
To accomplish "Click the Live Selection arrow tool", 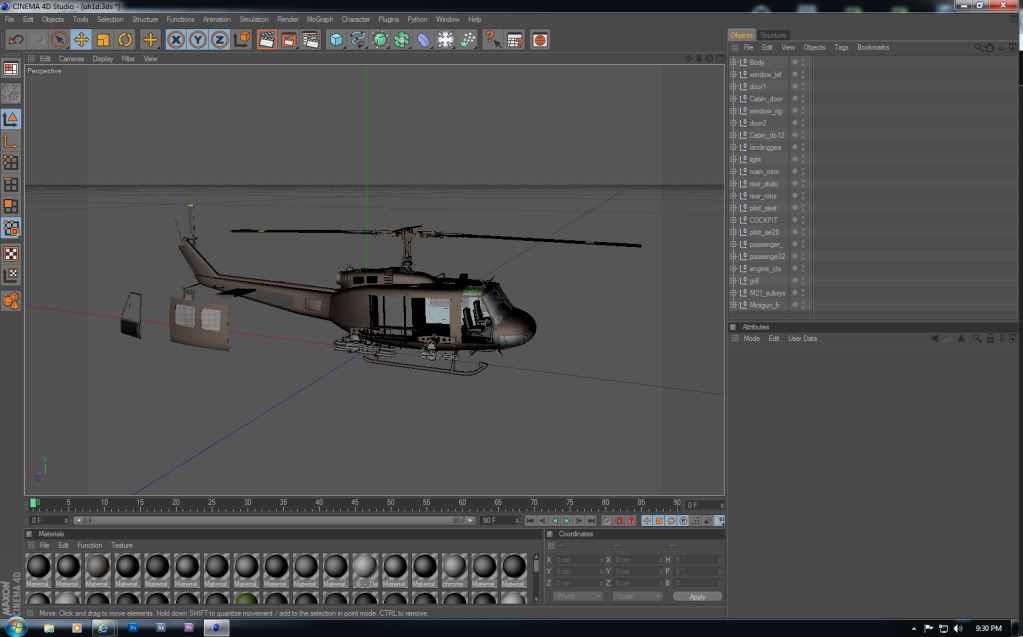I will point(59,40).
